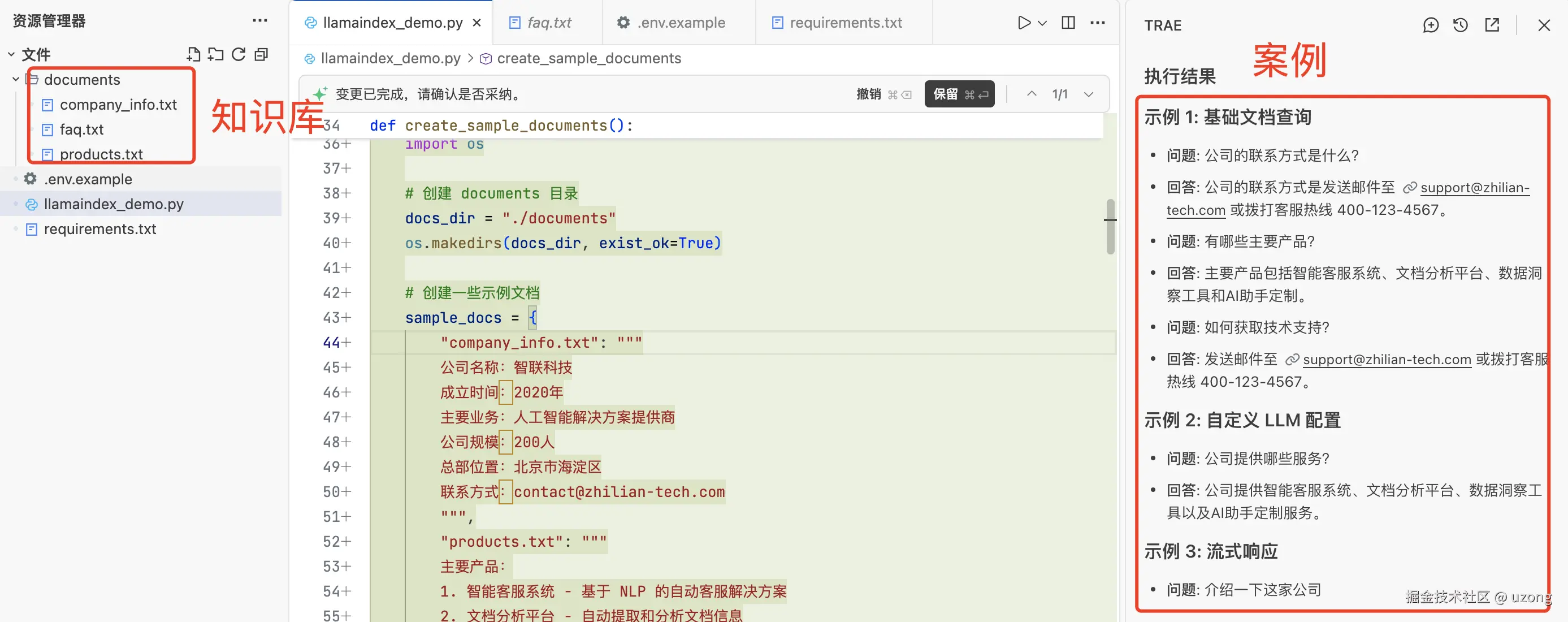
Task: Split the editor with layout icon
Action: tap(1068, 23)
